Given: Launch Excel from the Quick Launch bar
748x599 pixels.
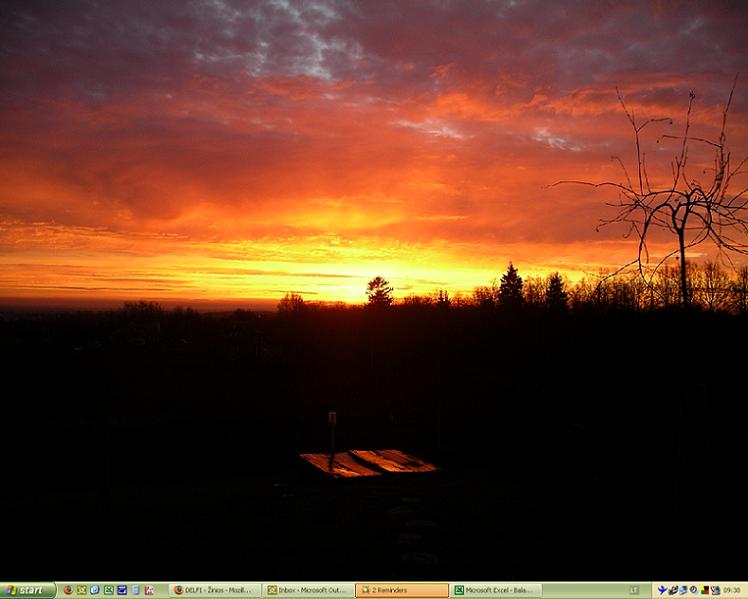Looking at the screenshot, I should [x=109, y=590].
